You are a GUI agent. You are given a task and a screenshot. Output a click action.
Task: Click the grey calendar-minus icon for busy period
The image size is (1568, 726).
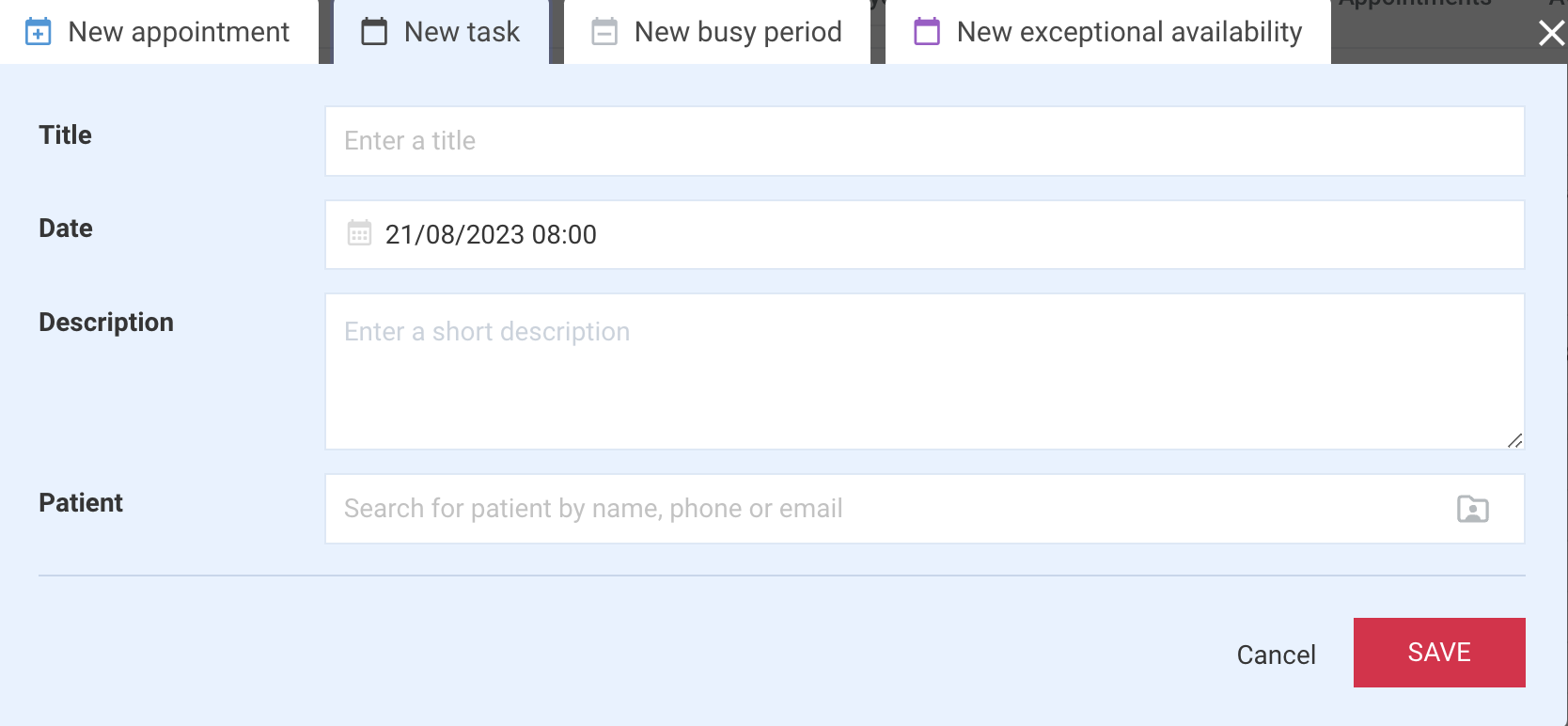[604, 32]
